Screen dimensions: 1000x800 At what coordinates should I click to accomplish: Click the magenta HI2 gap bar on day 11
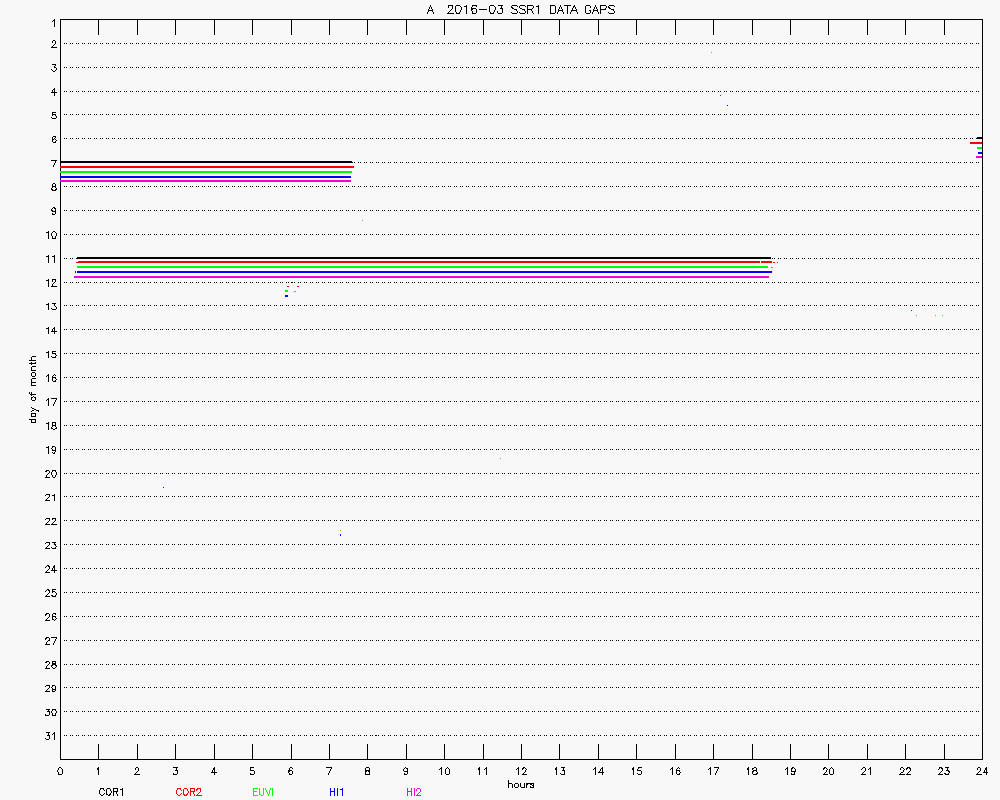(424, 277)
